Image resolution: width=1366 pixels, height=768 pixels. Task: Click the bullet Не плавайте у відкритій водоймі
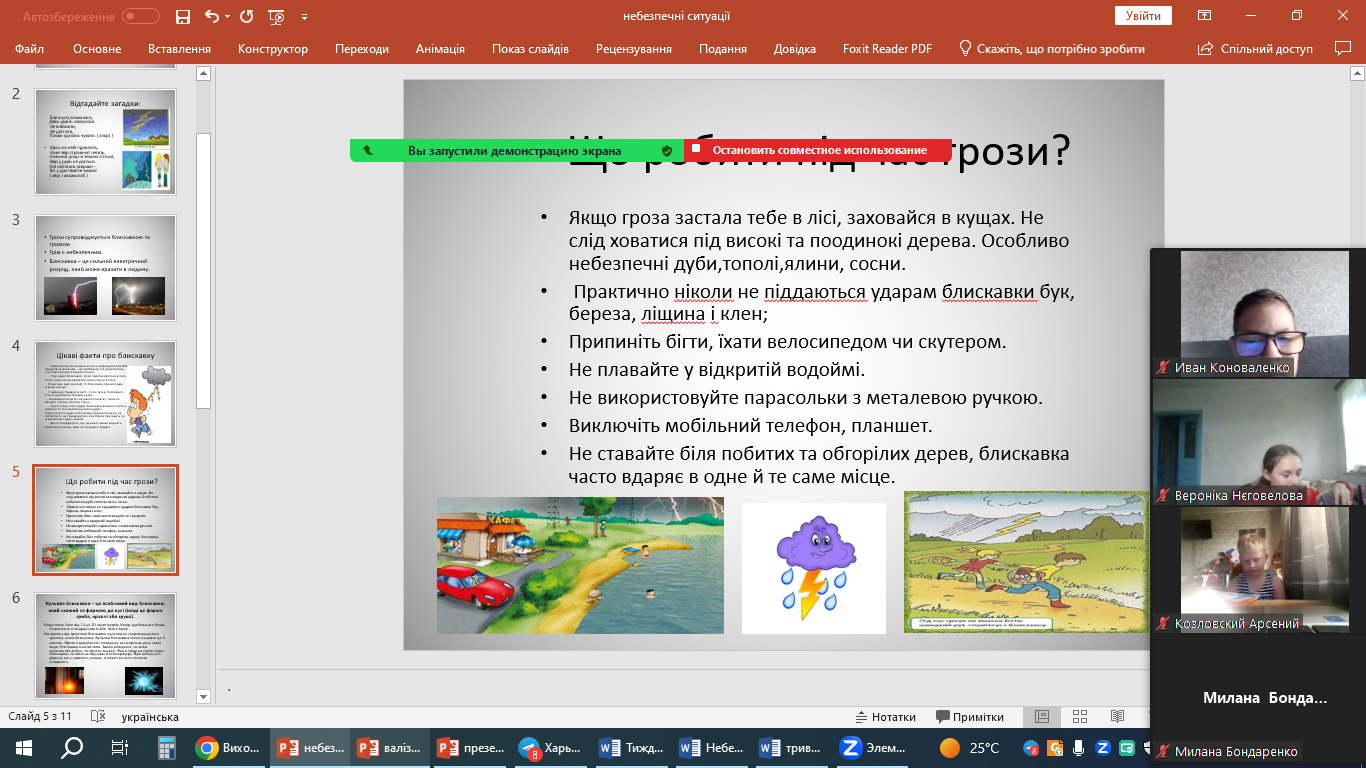coord(716,369)
